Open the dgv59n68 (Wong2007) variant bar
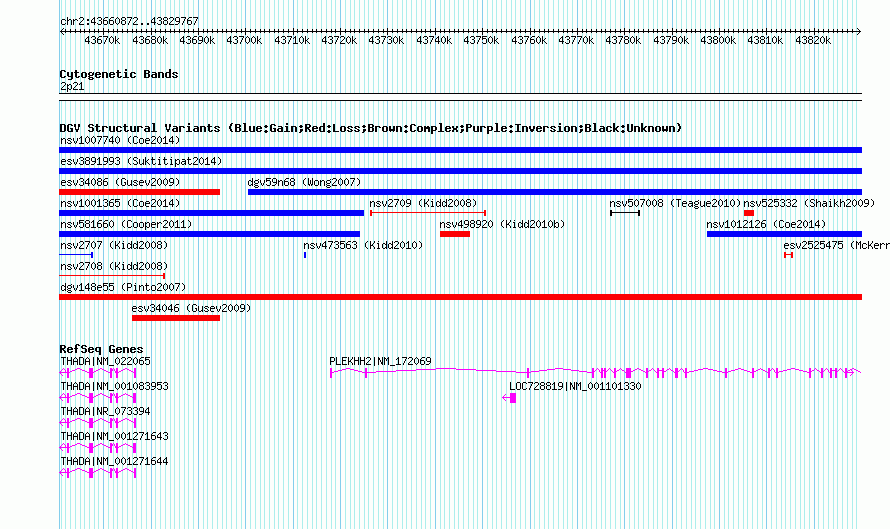Screen dimensions: 890x529 coord(555,192)
